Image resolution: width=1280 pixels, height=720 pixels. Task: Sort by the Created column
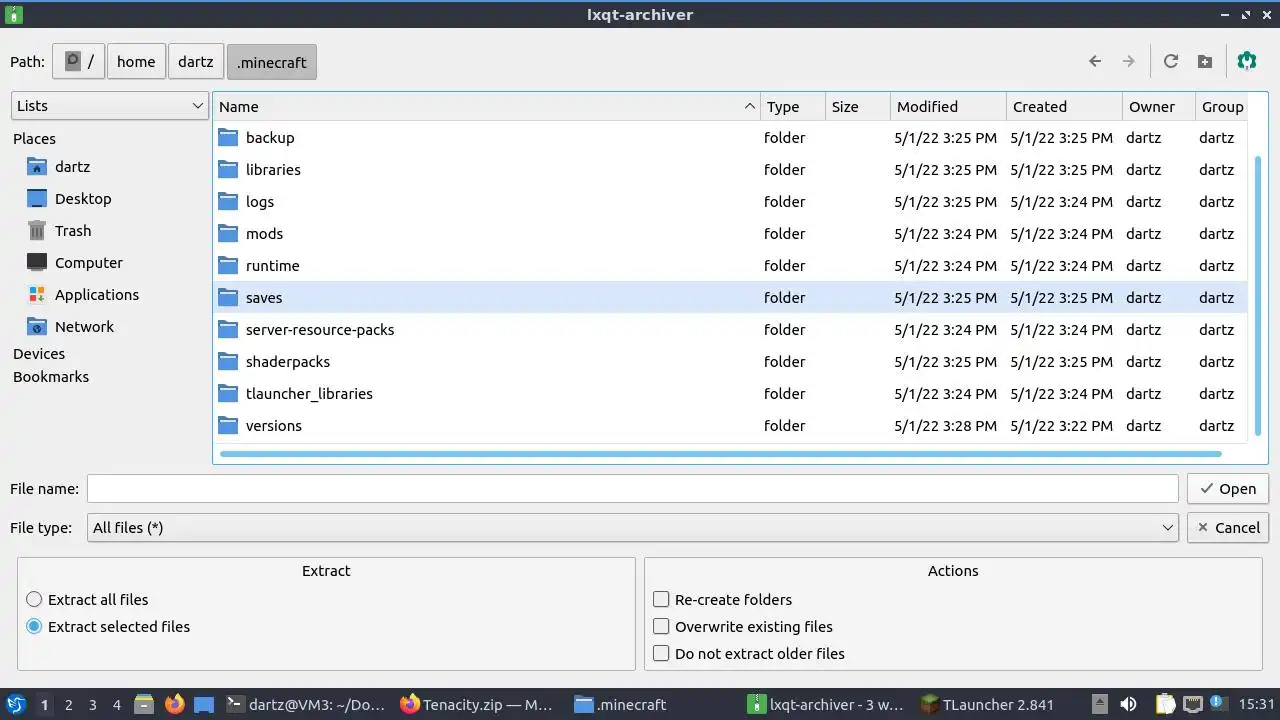tap(1064, 107)
